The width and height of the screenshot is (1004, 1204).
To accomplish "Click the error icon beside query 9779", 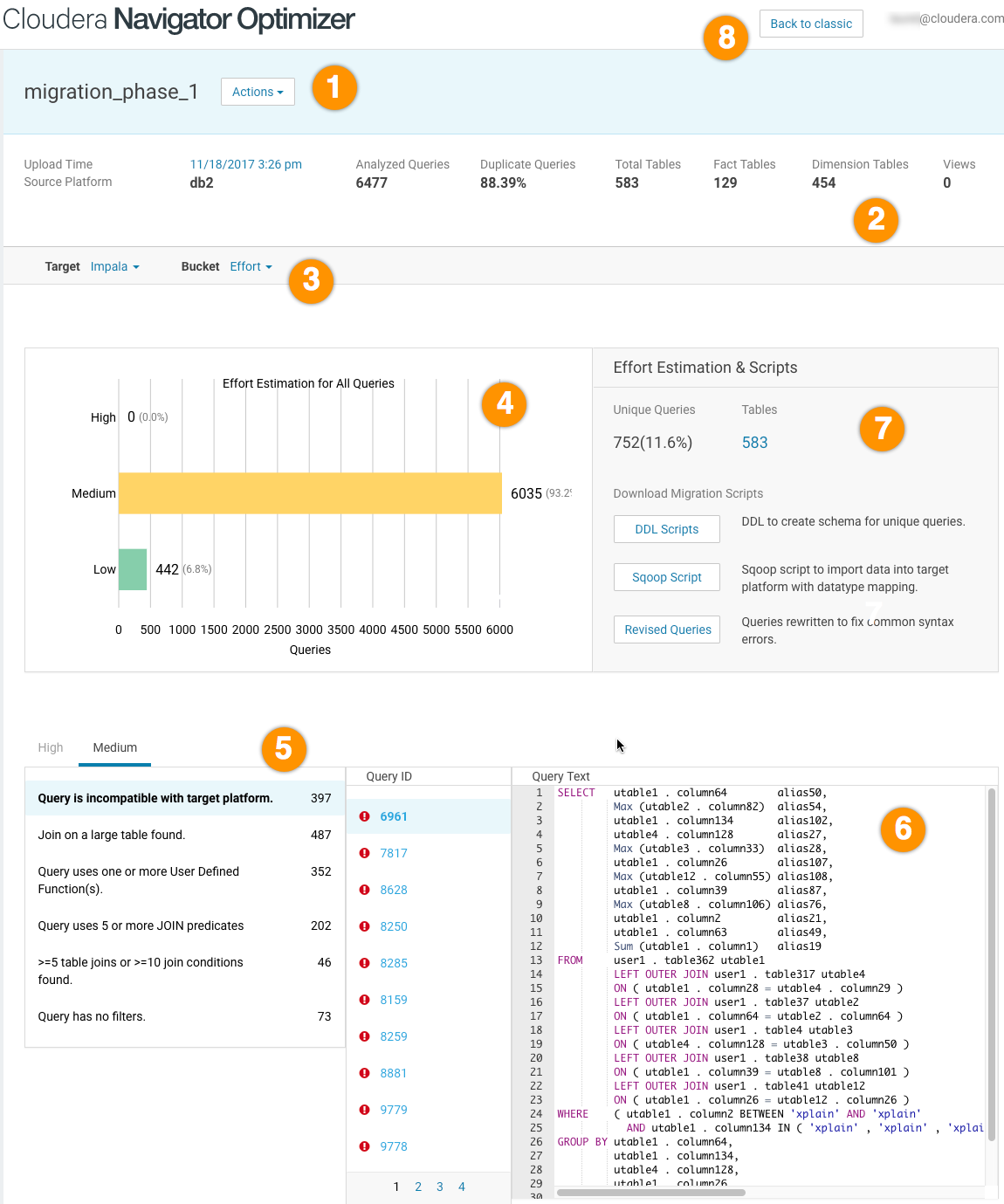I will 364,1110.
